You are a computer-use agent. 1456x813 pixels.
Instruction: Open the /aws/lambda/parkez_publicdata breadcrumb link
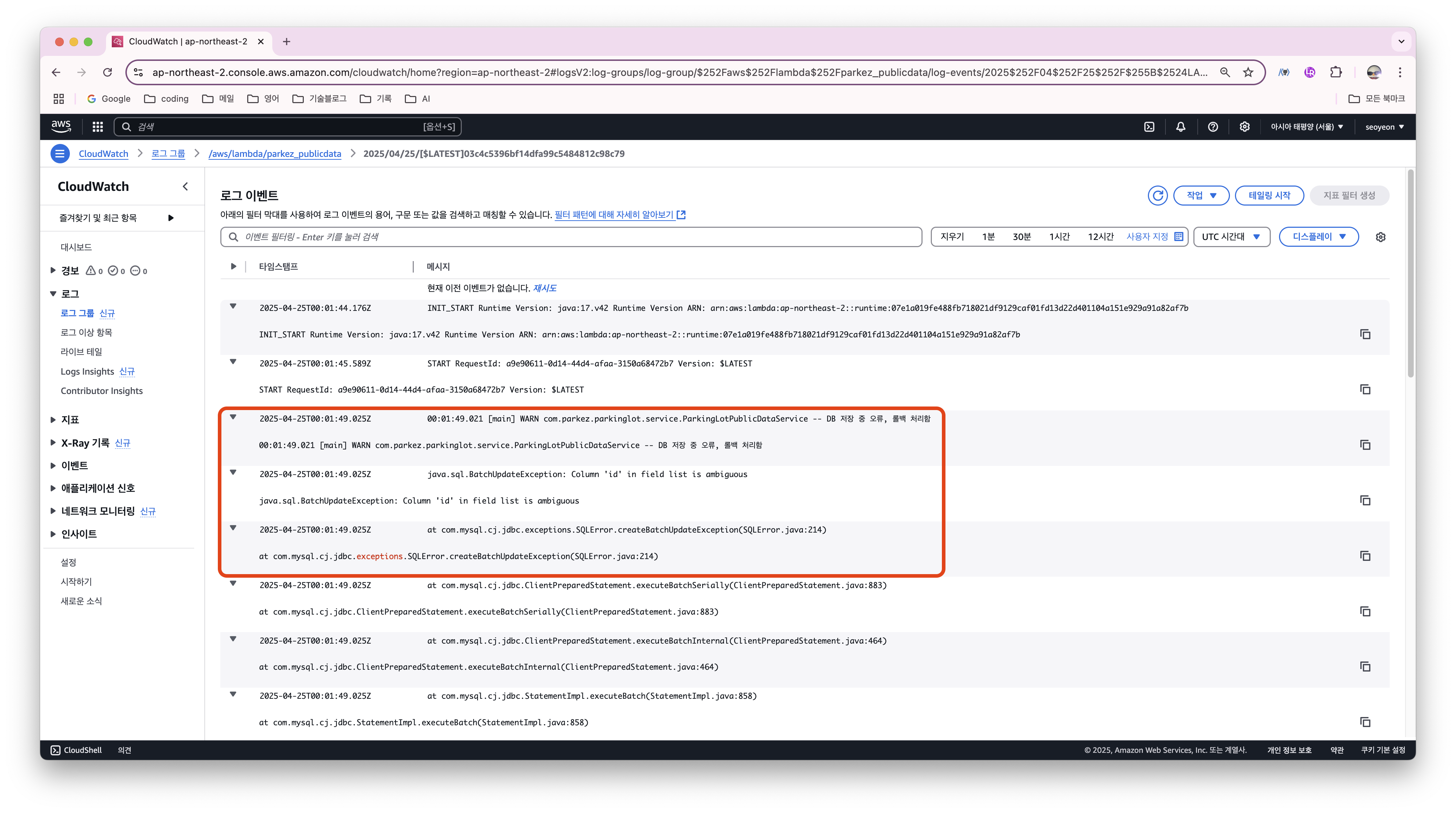click(275, 154)
